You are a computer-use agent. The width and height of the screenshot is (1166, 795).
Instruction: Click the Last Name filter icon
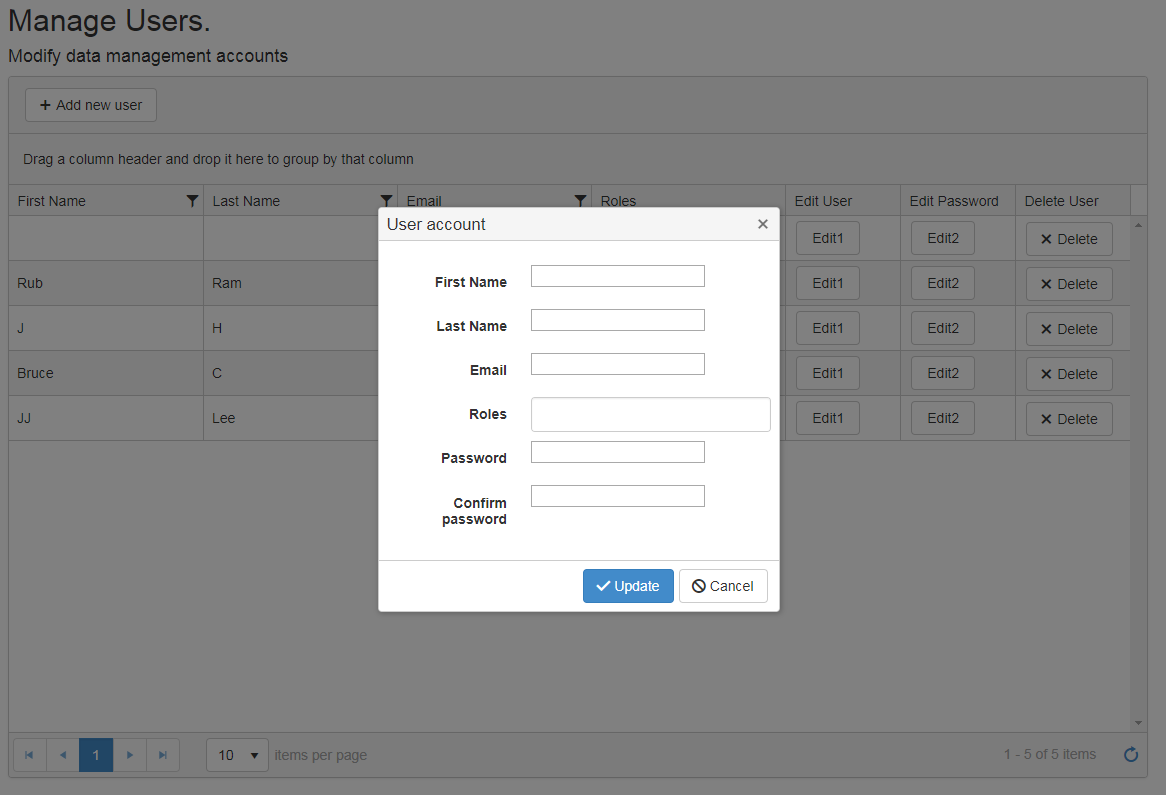[387, 201]
